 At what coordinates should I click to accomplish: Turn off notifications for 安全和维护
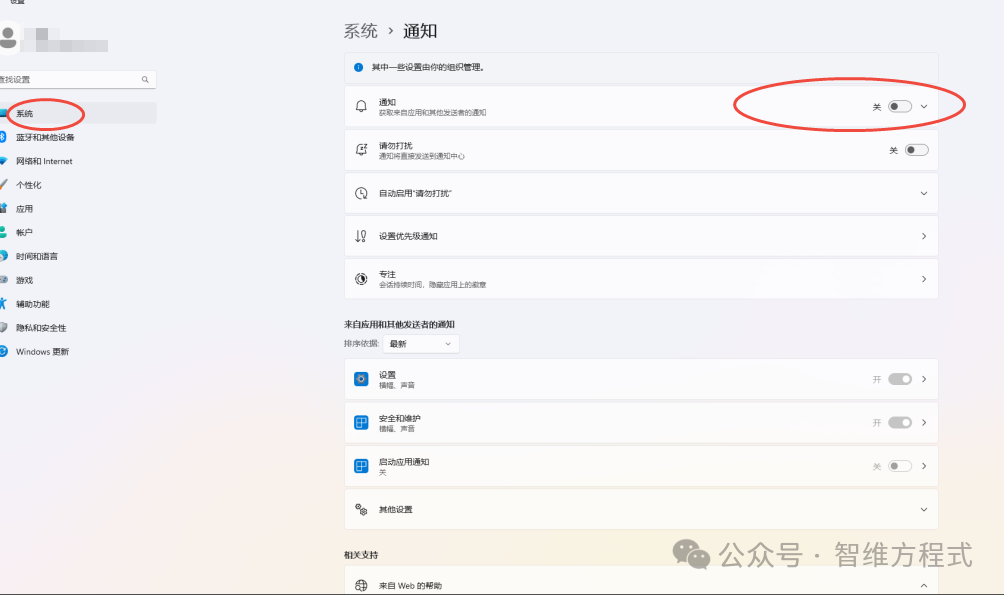pyautogui.click(x=900, y=422)
